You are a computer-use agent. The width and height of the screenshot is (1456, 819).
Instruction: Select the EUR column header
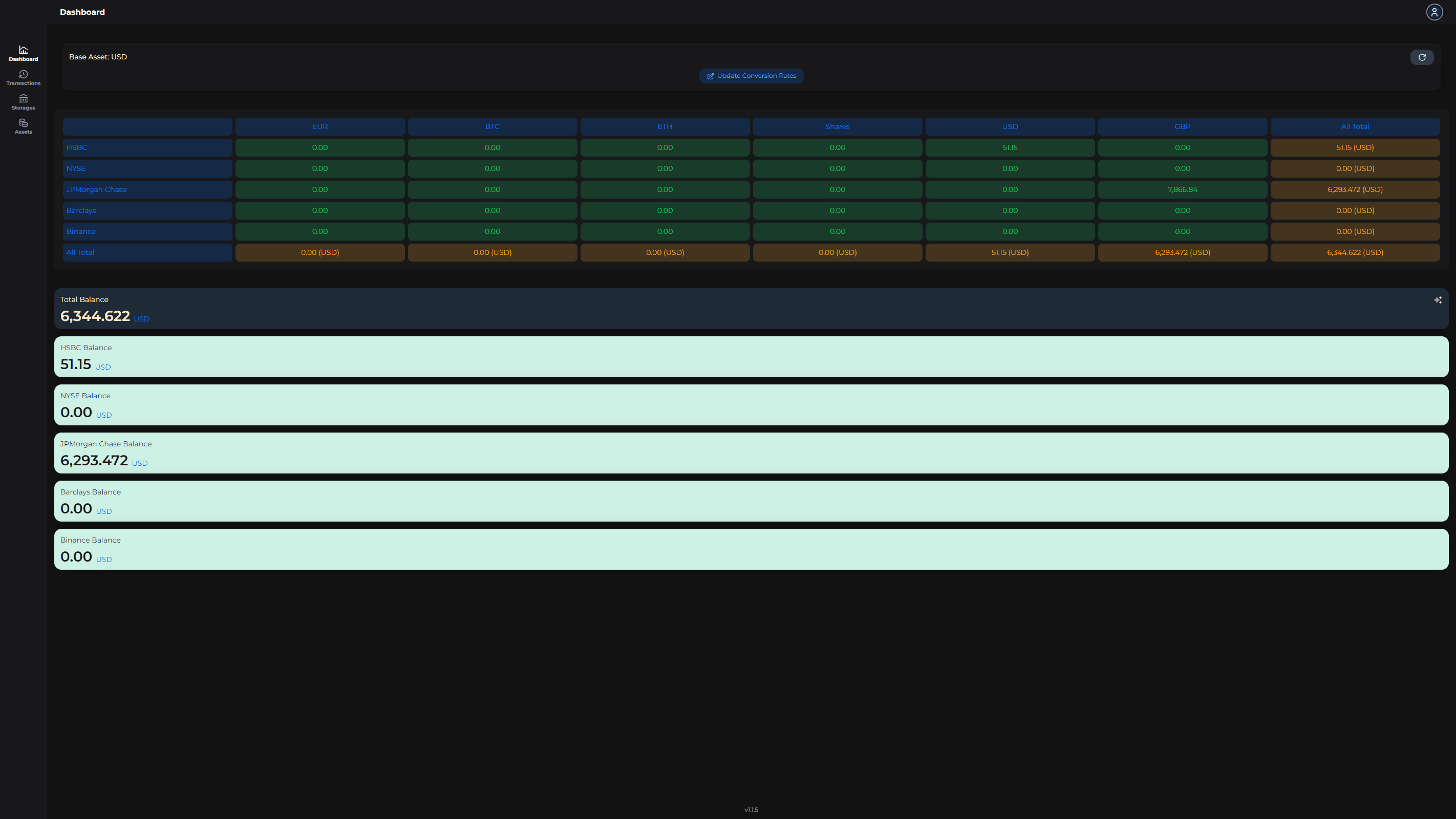(320, 127)
